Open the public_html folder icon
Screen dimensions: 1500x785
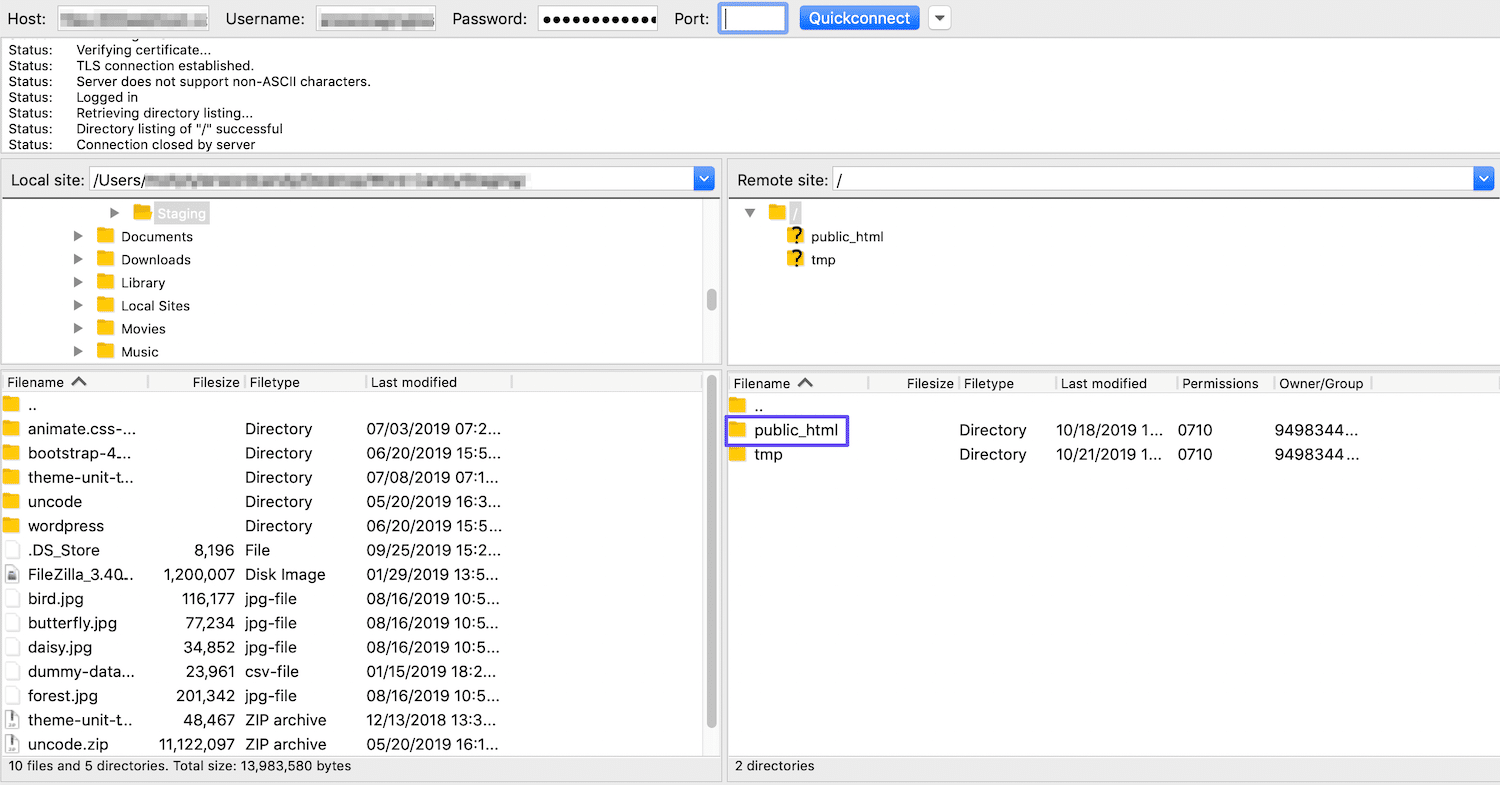[740, 430]
